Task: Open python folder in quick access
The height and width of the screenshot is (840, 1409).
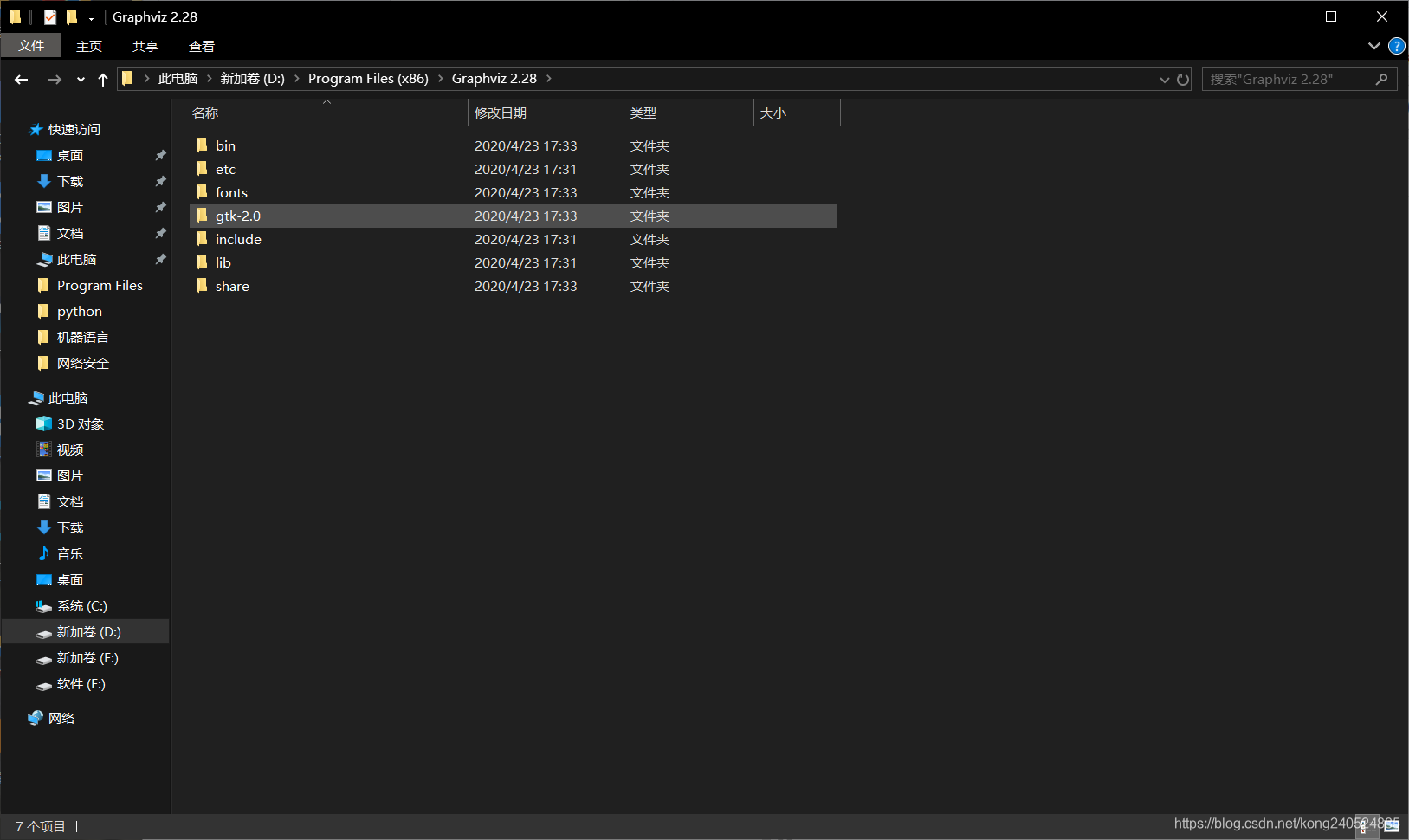Action: (x=80, y=311)
